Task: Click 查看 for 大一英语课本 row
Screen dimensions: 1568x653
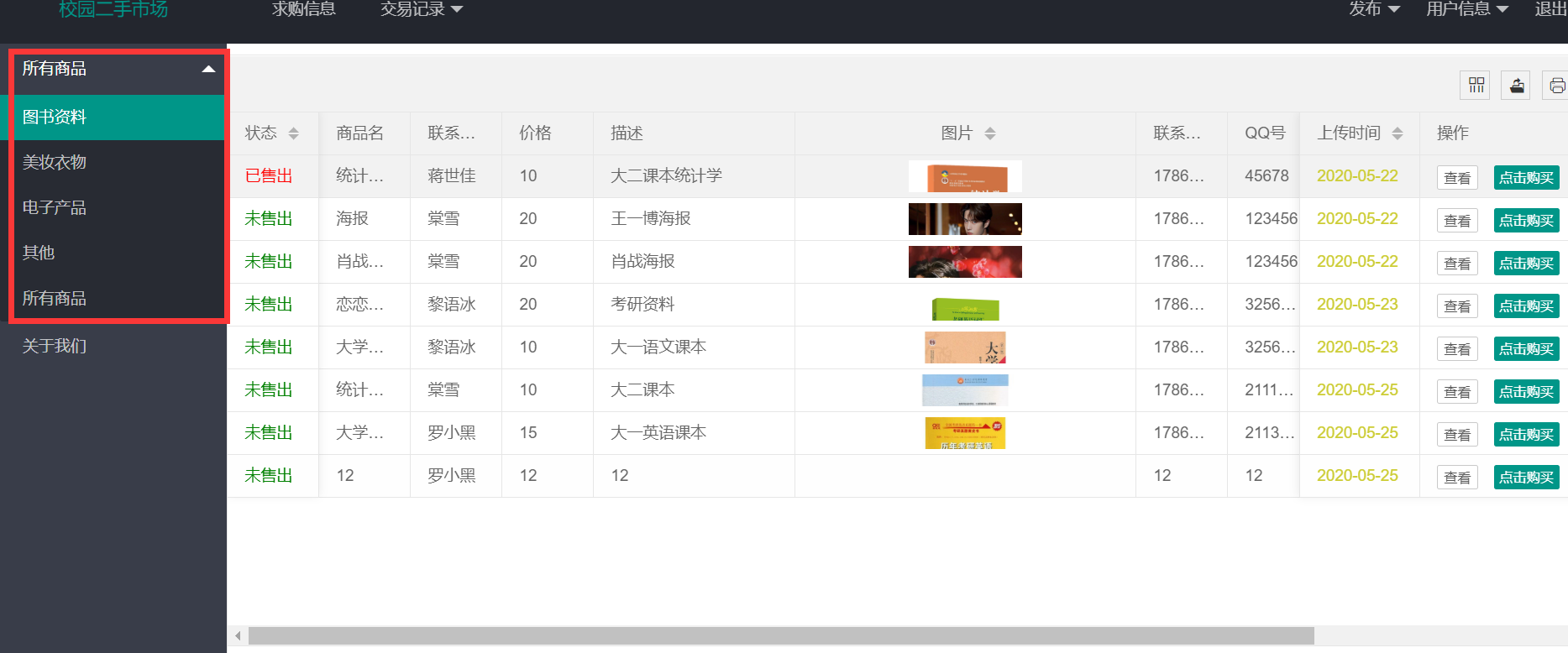Action: (1457, 435)
